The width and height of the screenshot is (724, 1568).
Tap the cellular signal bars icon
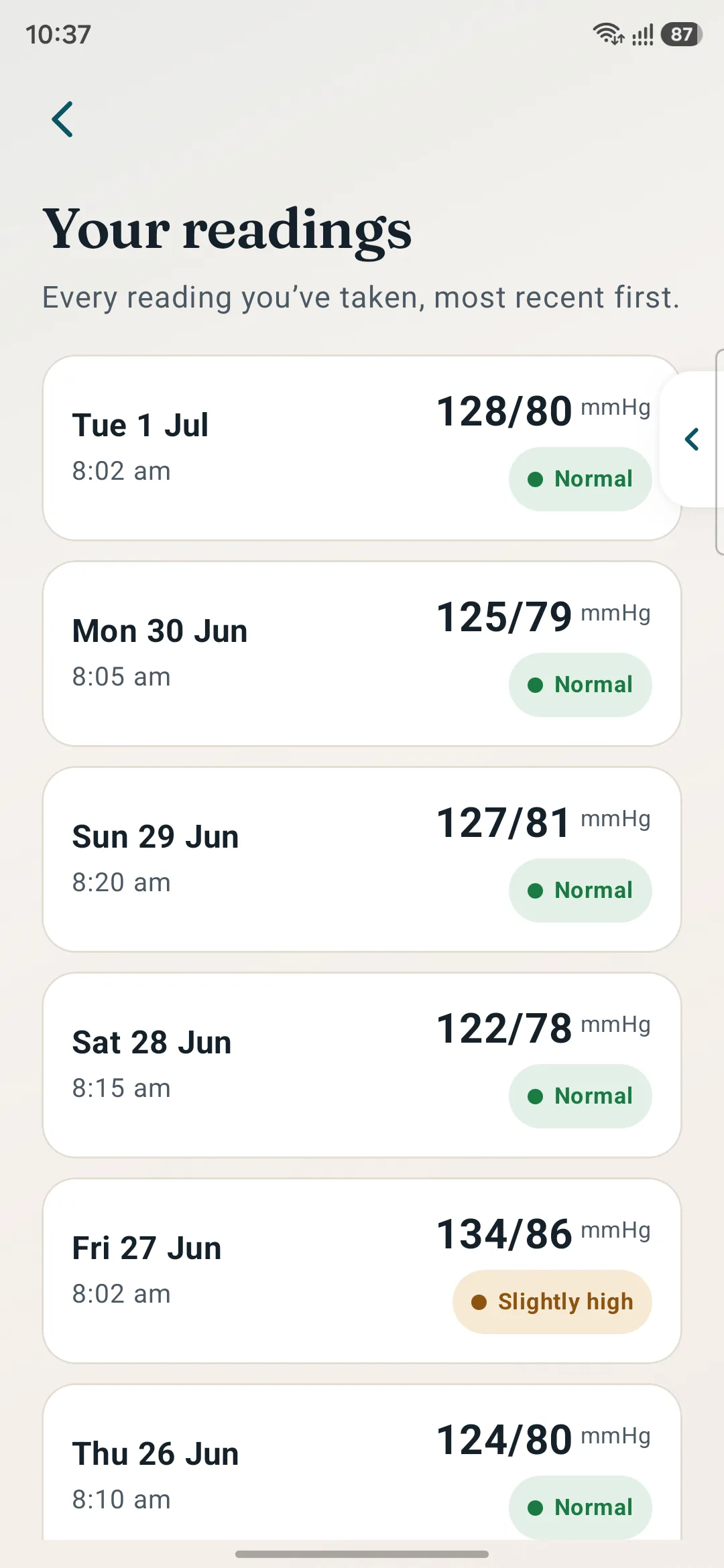point(642,34)
